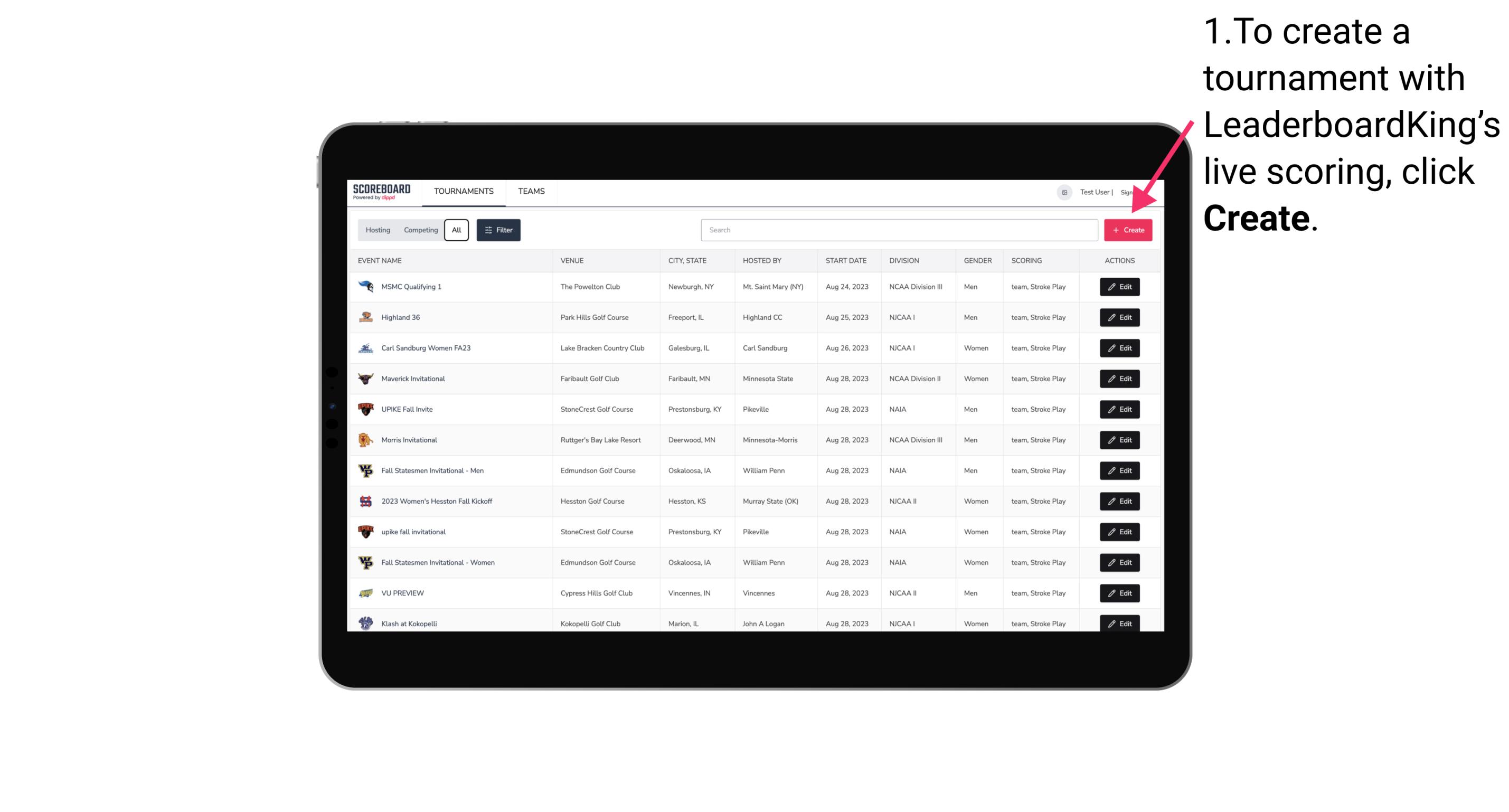Click the Filter button to open options
Screen dimensions: 1509x812
pos(498,230)
